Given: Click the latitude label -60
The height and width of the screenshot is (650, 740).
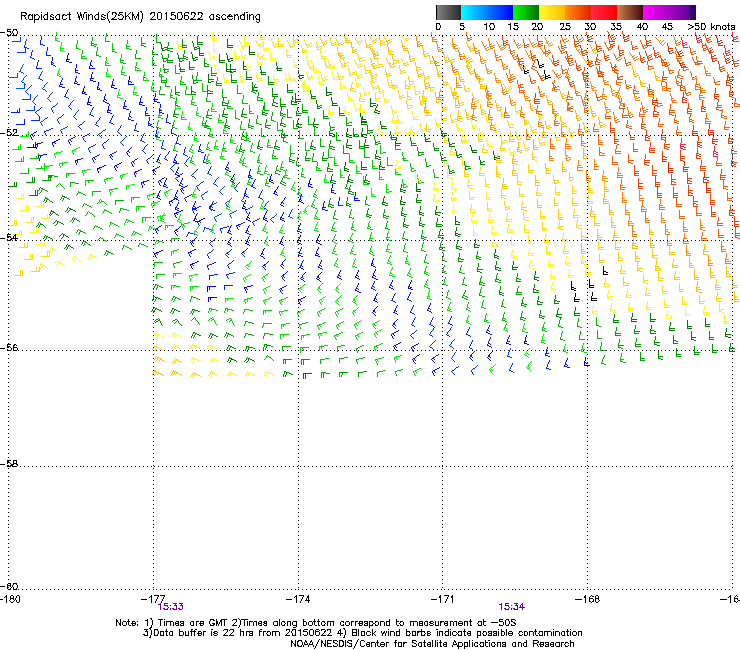Looking at the screenshot, I should pos(9,586).
